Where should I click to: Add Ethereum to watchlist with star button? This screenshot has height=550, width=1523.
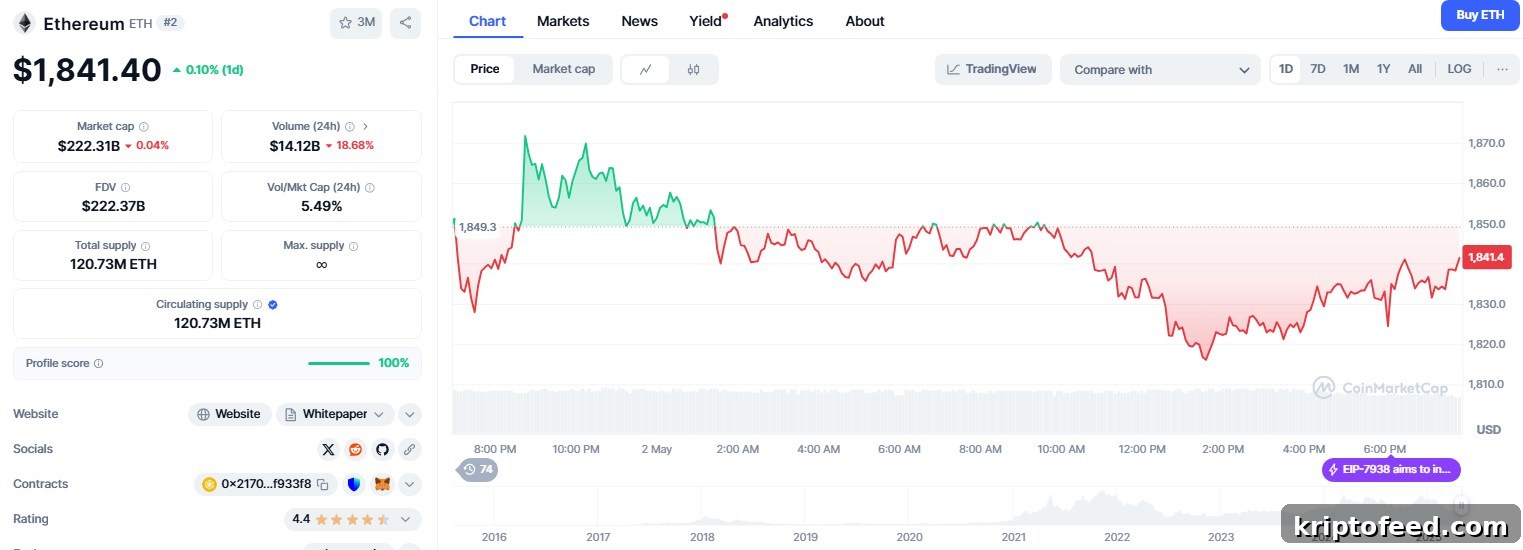(356, 23)
